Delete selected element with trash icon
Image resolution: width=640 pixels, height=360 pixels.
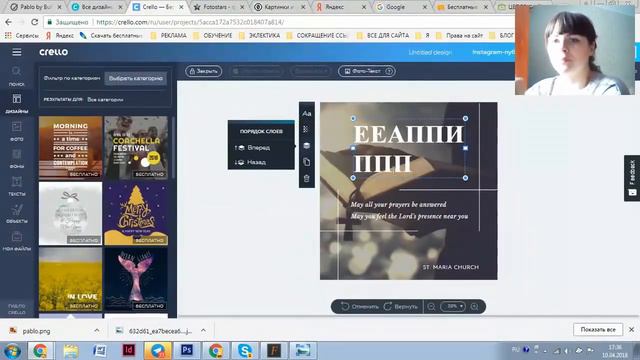tap(307, 178)
